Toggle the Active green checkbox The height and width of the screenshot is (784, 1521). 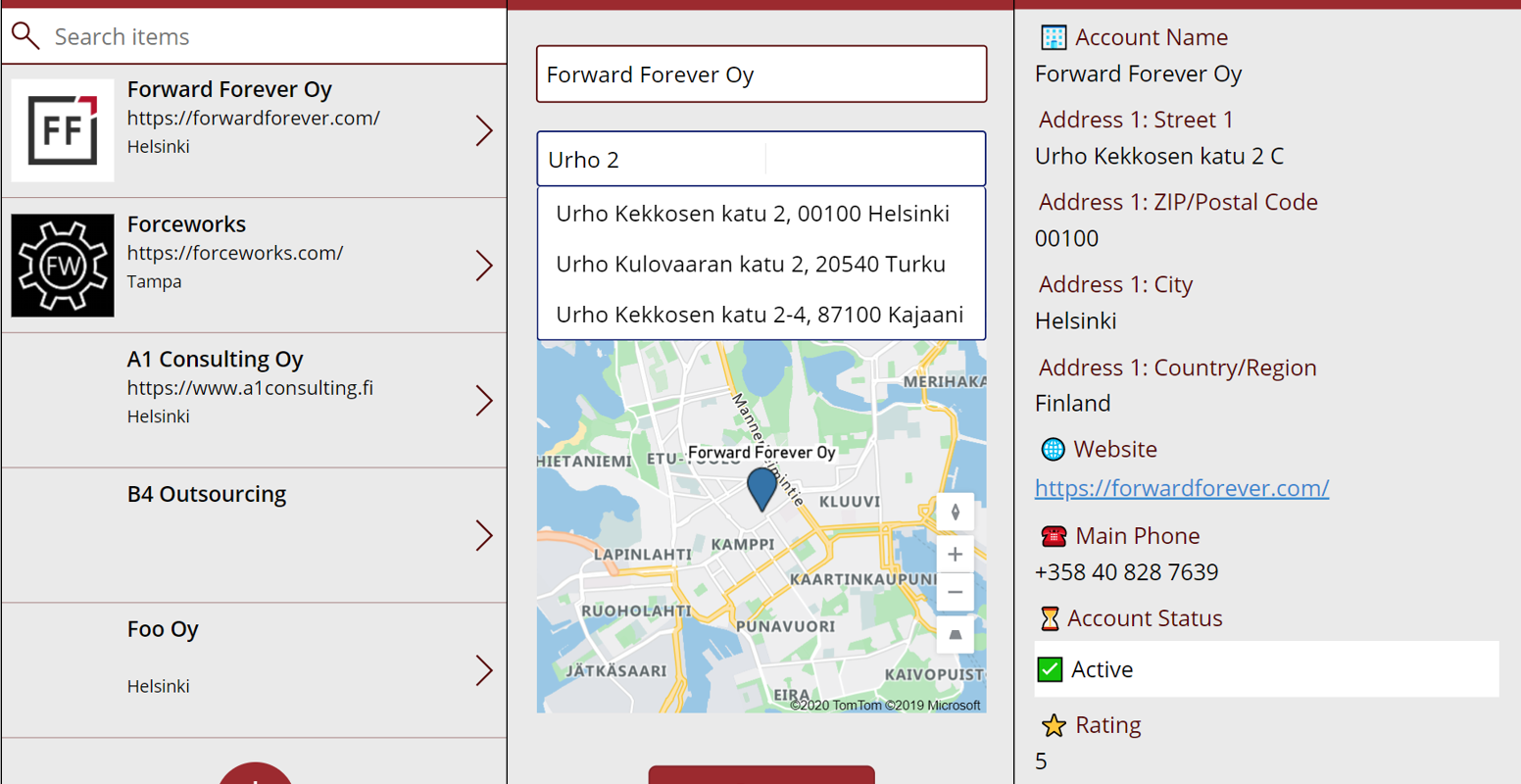click(x=1050, y=669)
